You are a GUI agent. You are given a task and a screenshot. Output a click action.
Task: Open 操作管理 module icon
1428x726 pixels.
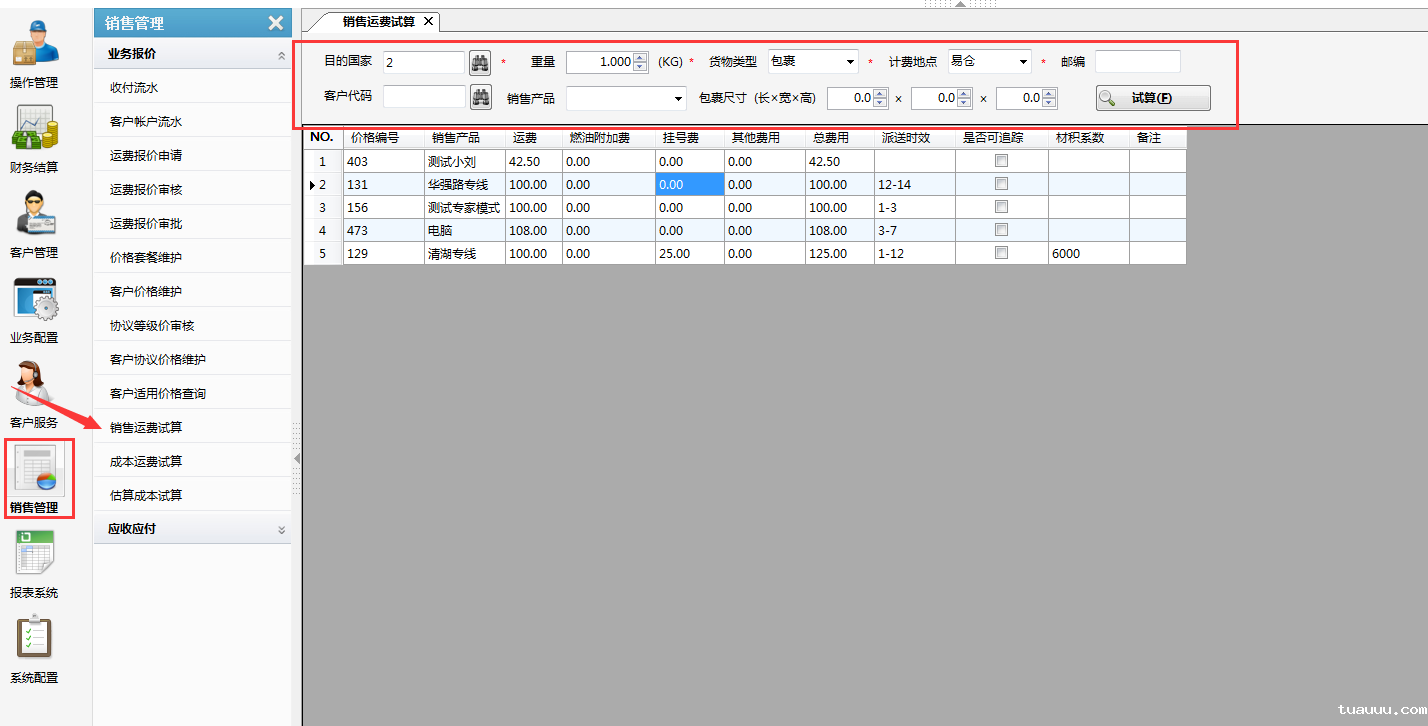[x=35, y=52]
